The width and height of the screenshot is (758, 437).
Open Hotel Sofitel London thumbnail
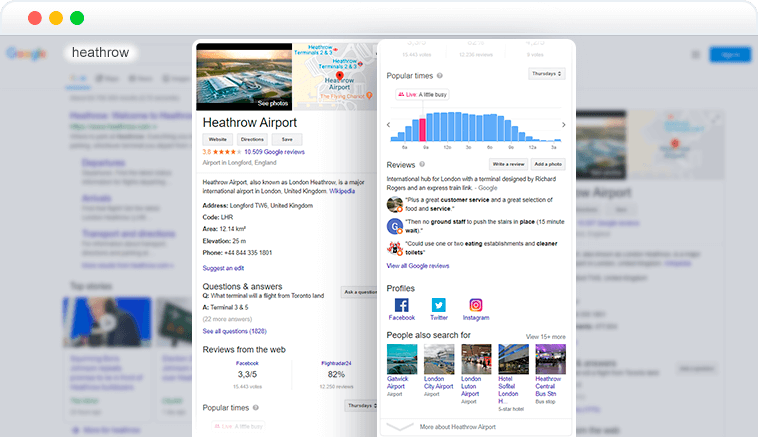point(513,359)
